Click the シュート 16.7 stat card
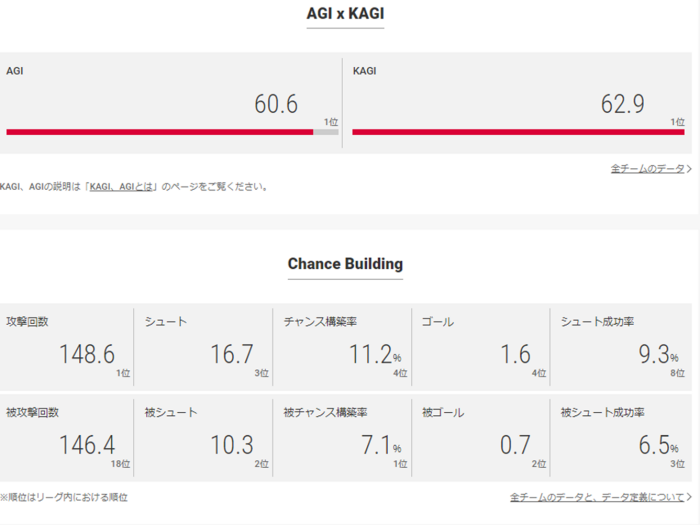700x525 pixels. 204,346
